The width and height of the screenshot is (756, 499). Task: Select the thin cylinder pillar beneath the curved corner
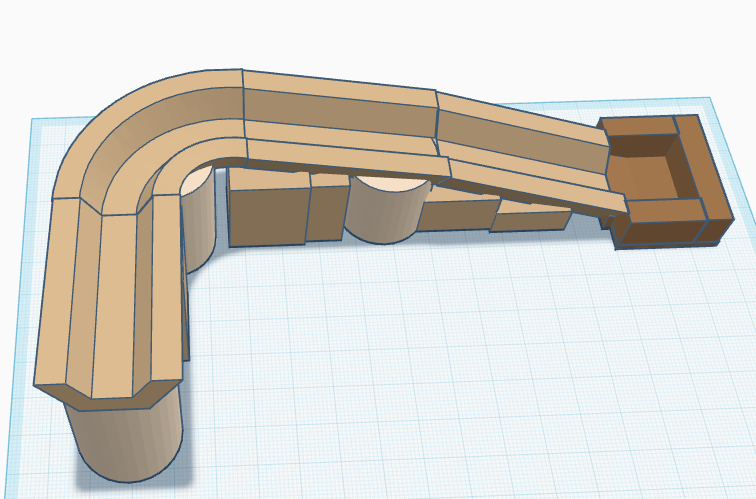[x=199, y=217]
